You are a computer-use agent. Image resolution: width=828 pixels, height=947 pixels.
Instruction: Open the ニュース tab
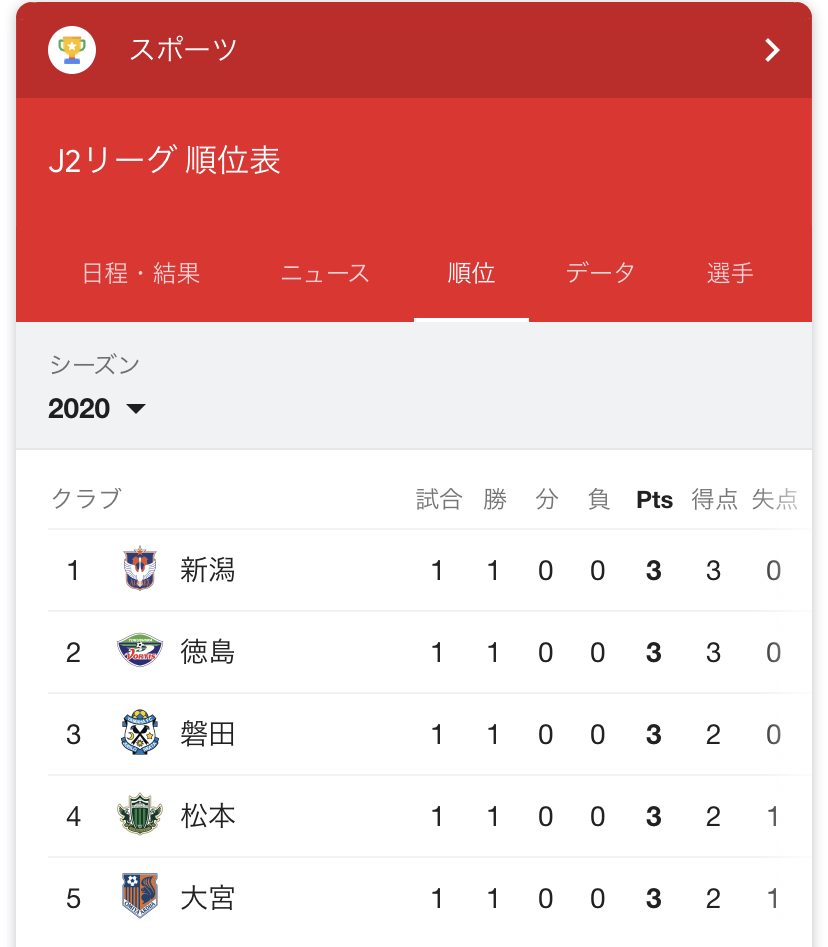click(325, 273)
